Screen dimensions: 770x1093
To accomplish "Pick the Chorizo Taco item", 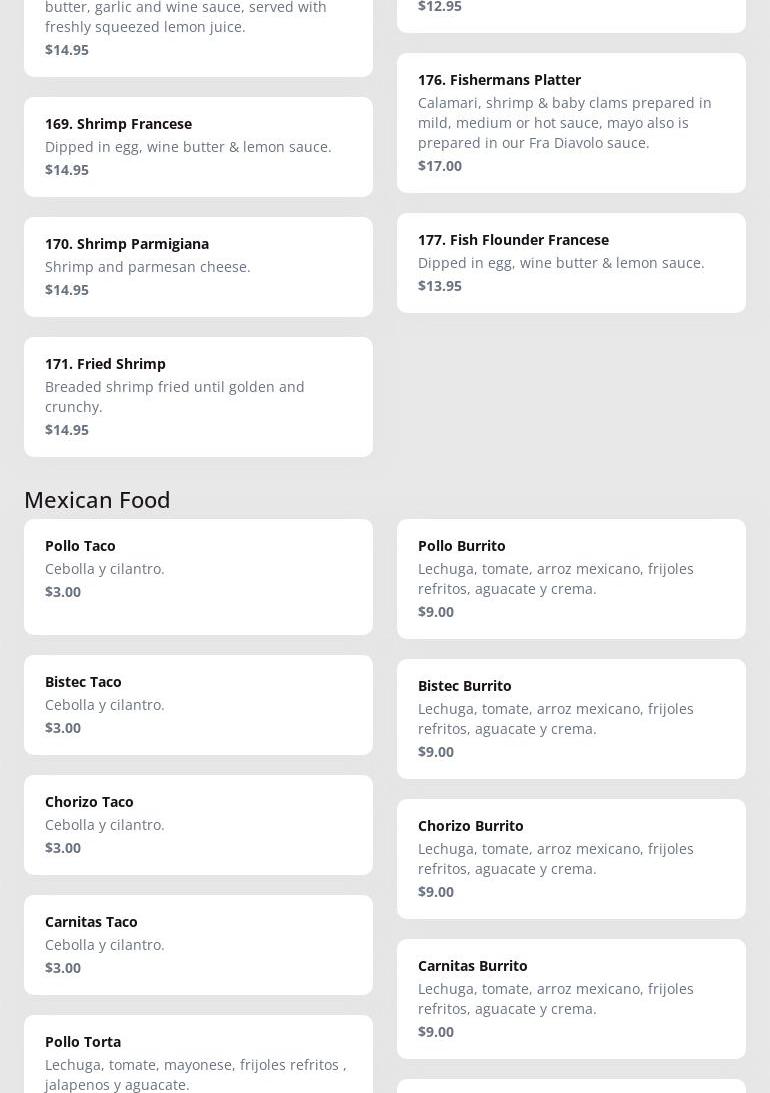I will pyautogui.click(x=198, y=825).
